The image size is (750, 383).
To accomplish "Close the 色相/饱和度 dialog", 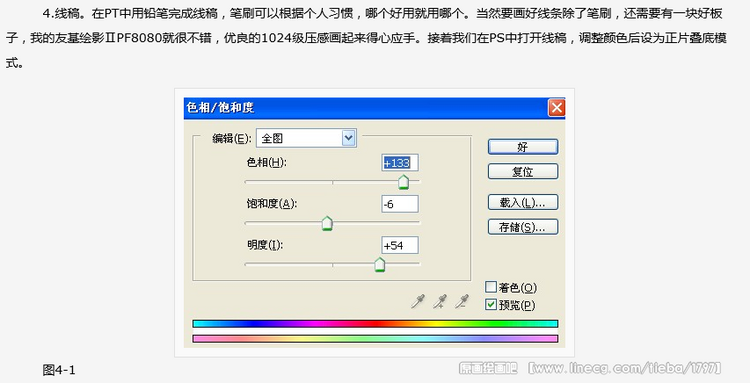I will click(556, 108).
